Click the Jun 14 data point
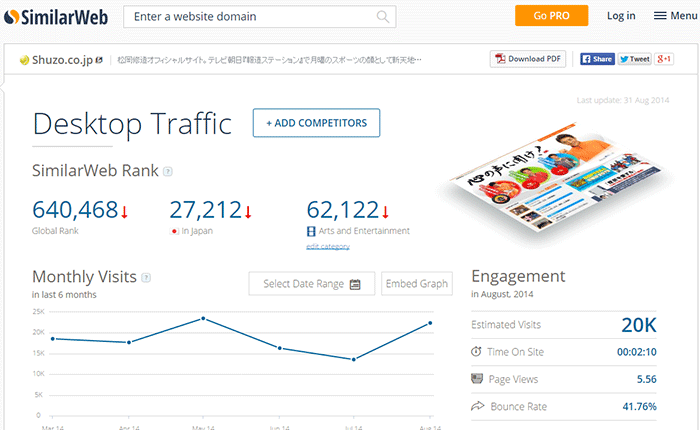Screen dimensions: 700x430 (279, 348)
